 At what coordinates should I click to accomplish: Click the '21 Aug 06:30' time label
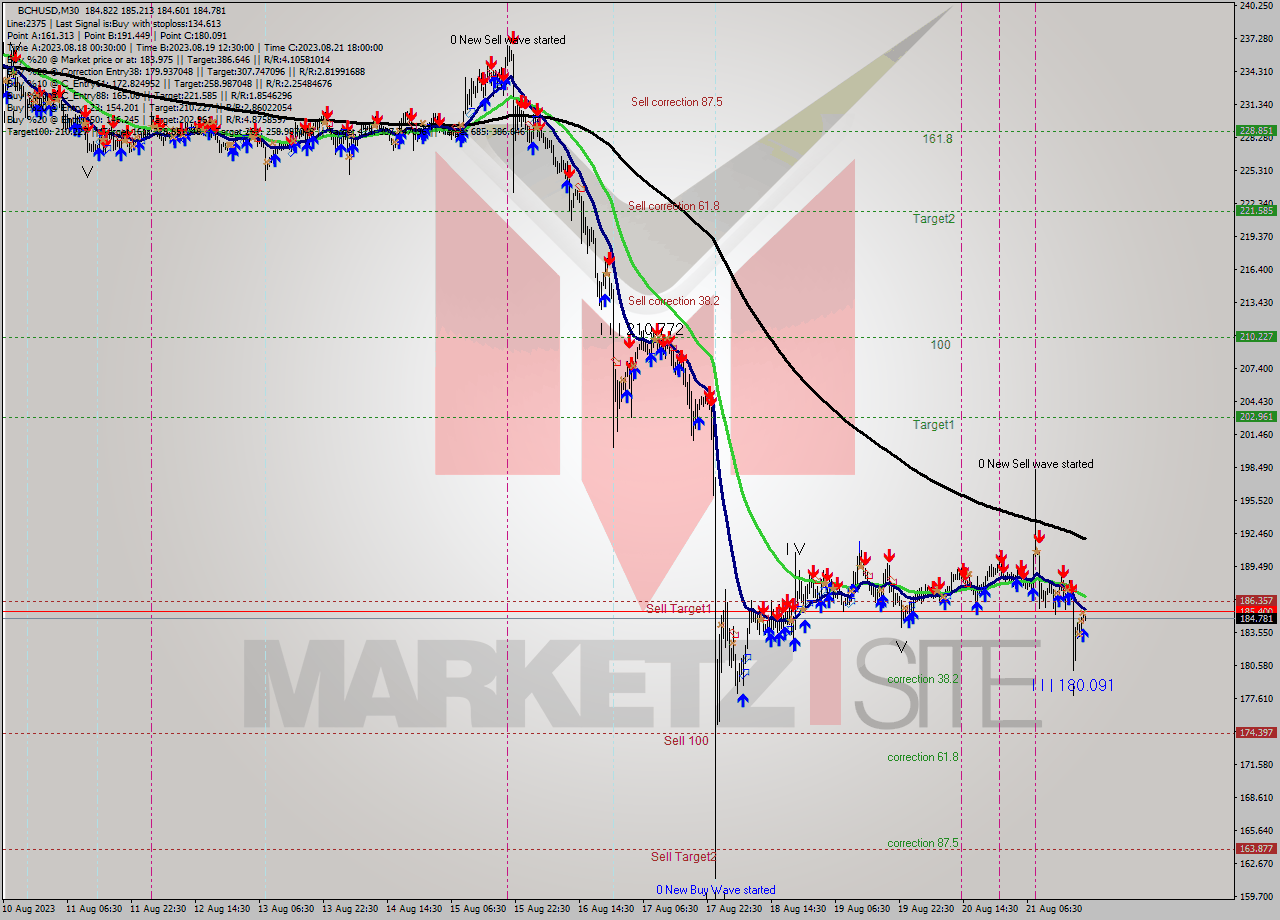(1053, 909)
